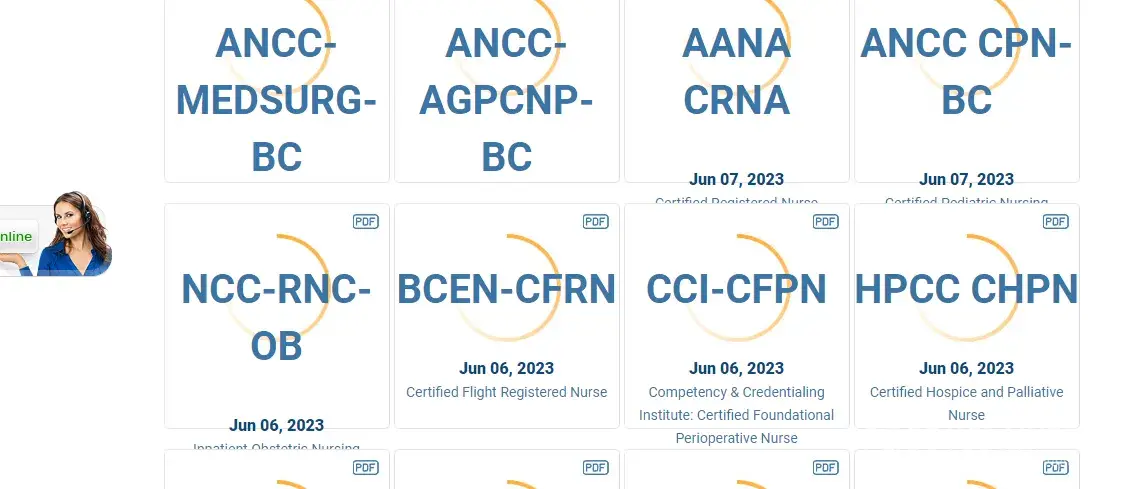Open the ANCC-MEDSURG-BC exam title
The height and width of the screenshot is (489, 1126).
277,100
